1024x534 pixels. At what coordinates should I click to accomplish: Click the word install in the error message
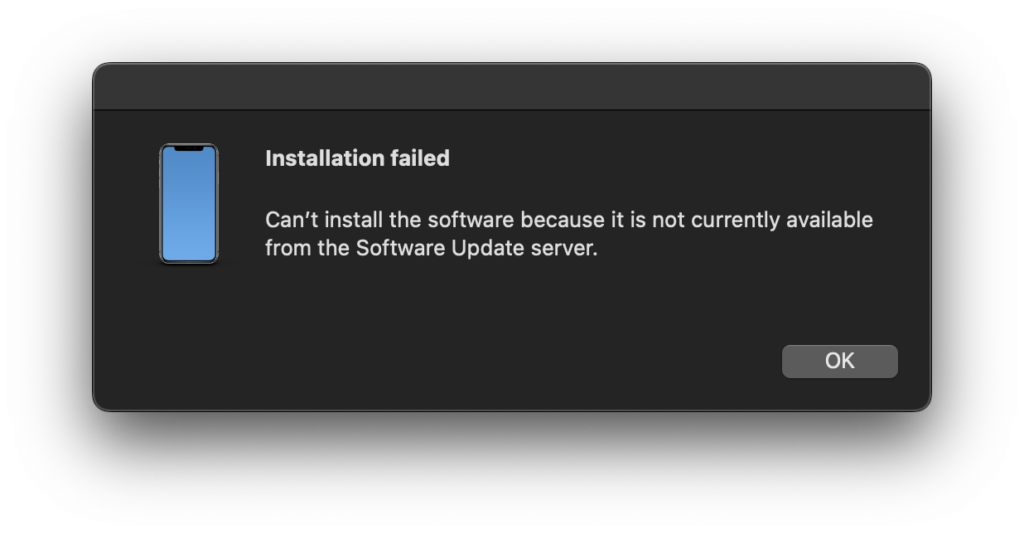353,220
